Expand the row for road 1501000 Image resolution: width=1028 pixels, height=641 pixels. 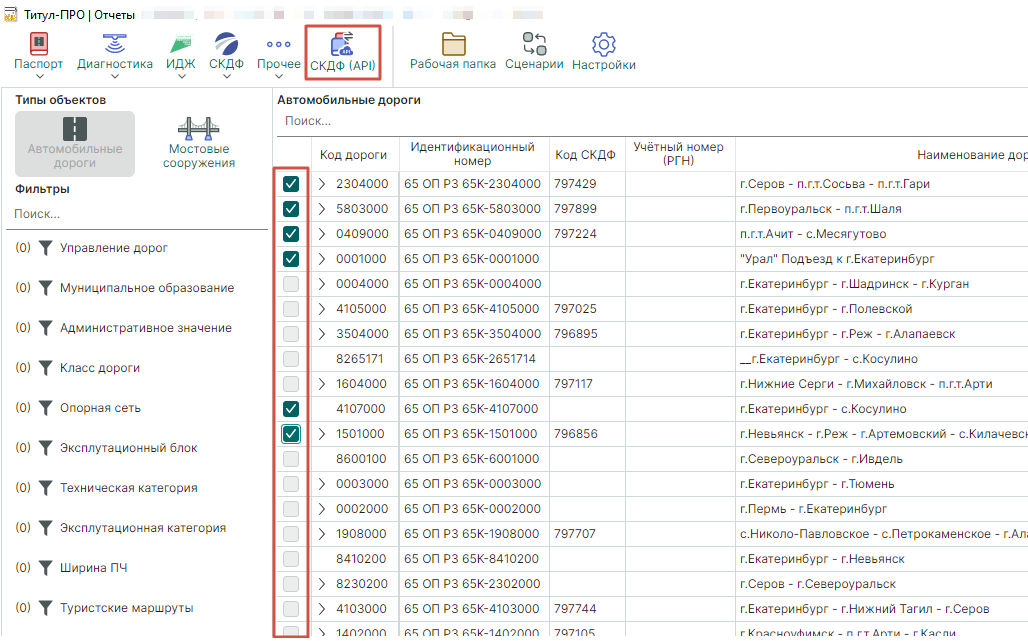tap(322, 434)
